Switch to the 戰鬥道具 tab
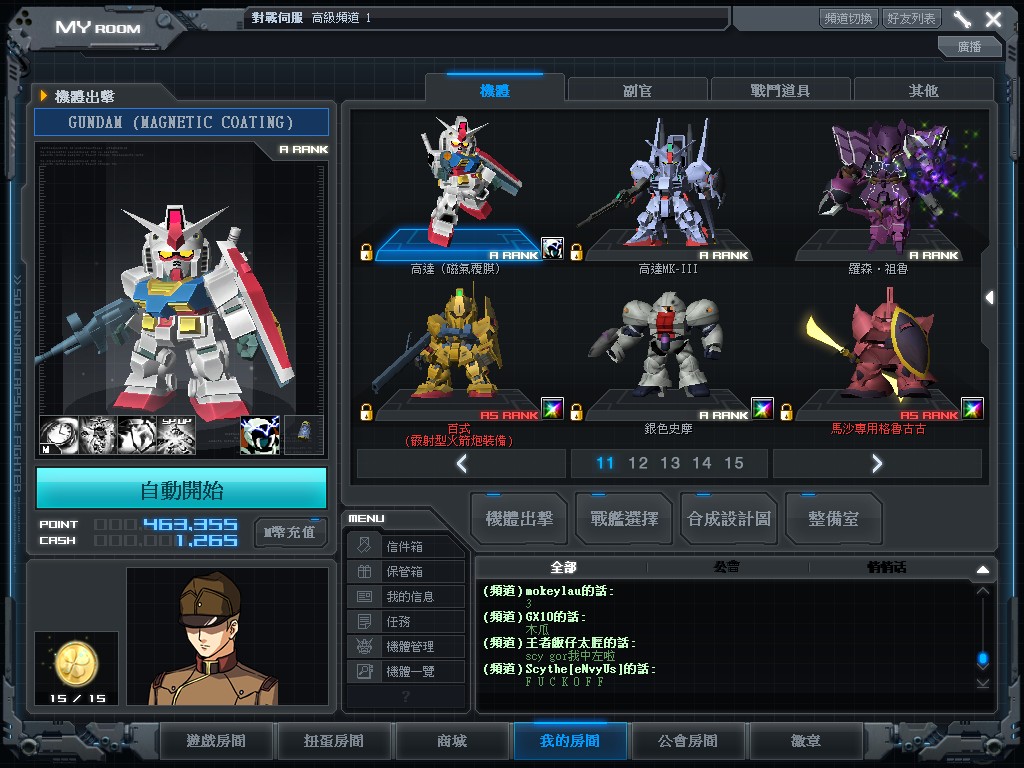The width and height of the screenshot is (1024, 768). (780, 90)
